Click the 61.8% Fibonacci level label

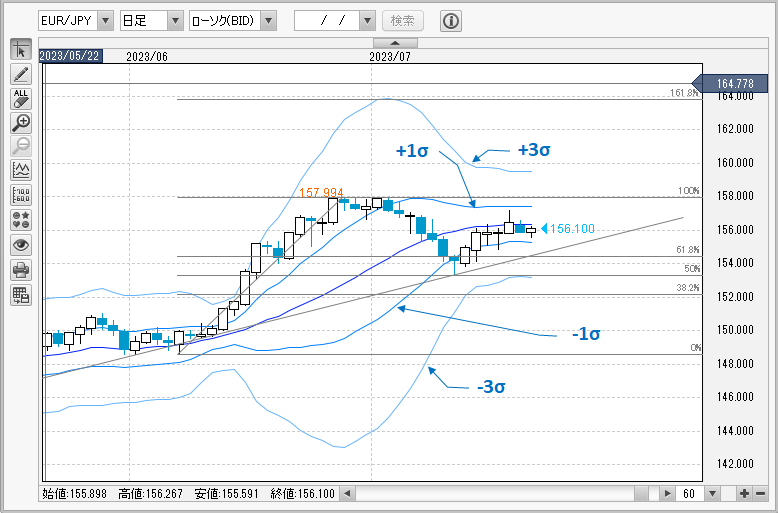688,250
